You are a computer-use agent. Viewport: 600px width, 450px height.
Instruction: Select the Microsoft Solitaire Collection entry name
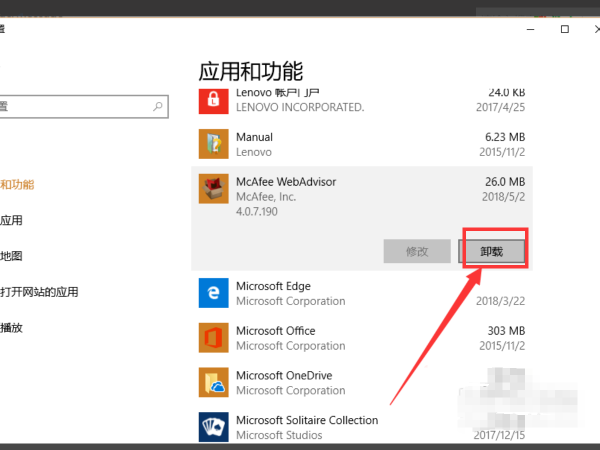[x=307, y=420]
